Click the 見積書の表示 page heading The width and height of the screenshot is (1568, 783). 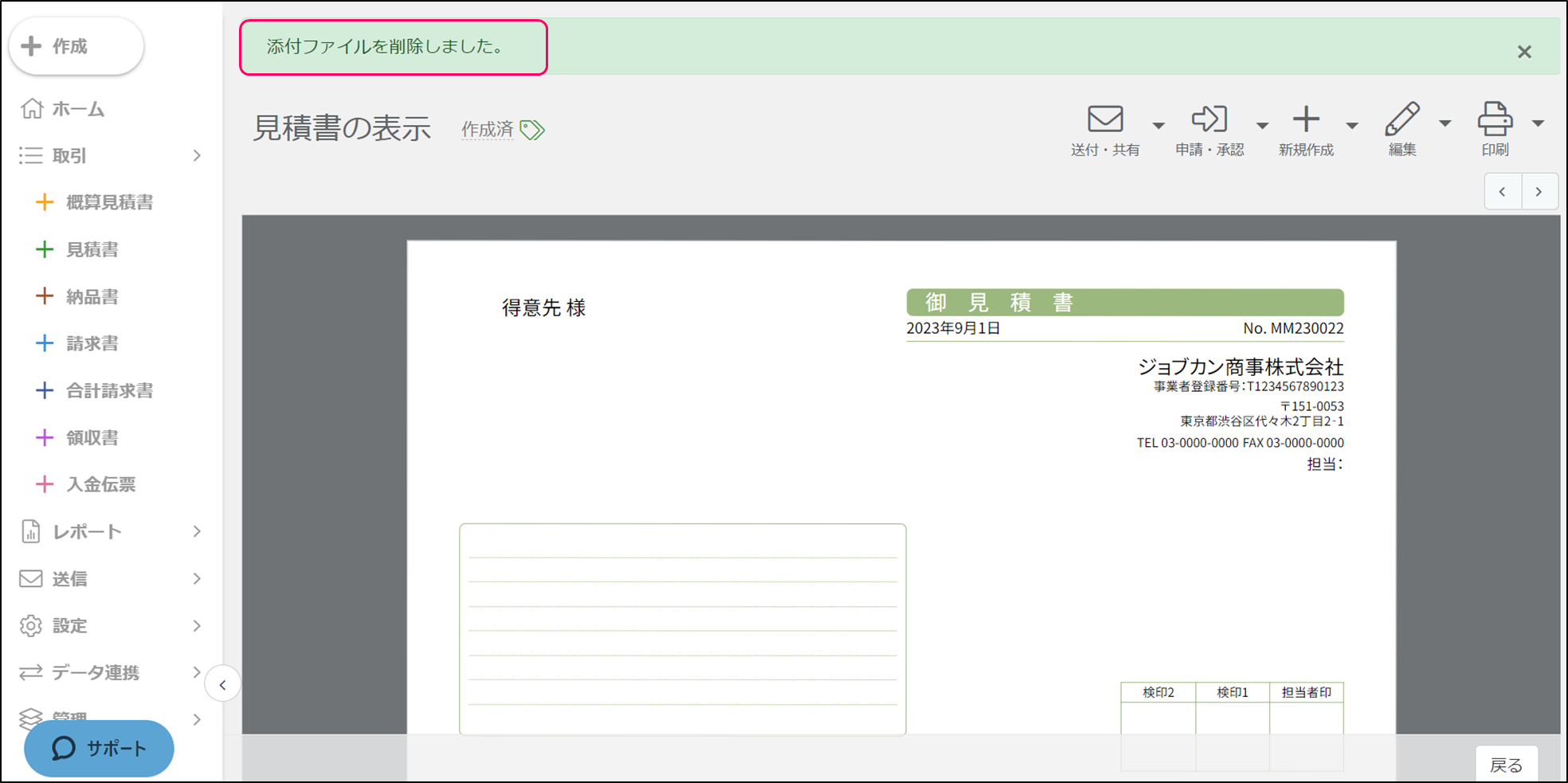[x=342, y=128]
